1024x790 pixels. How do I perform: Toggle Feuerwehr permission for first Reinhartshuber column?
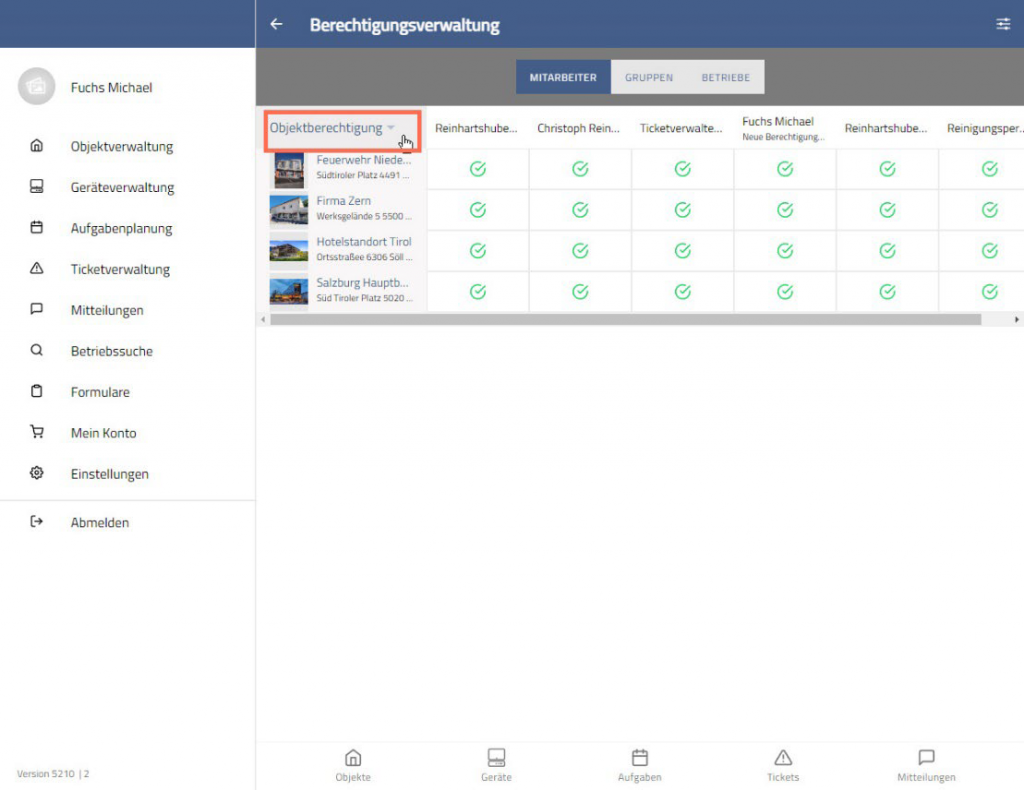(478, 169)
